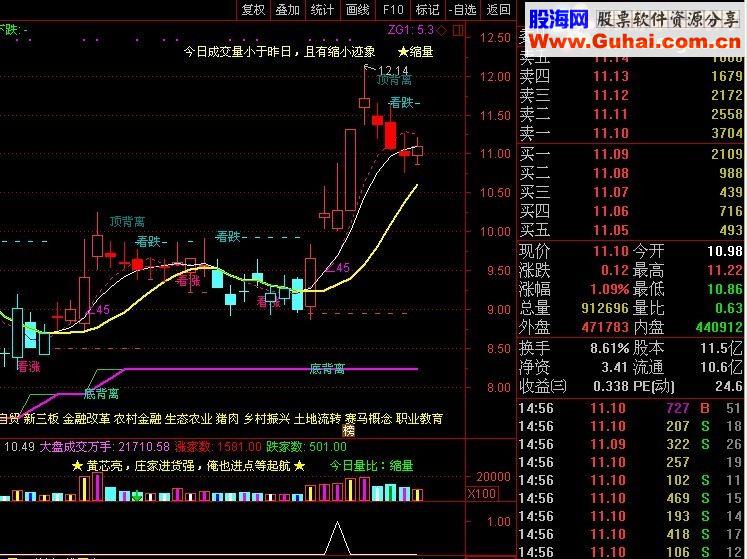Select the 卖一 11.10 order row
The image size is (747, 559).
click(631, 133)
